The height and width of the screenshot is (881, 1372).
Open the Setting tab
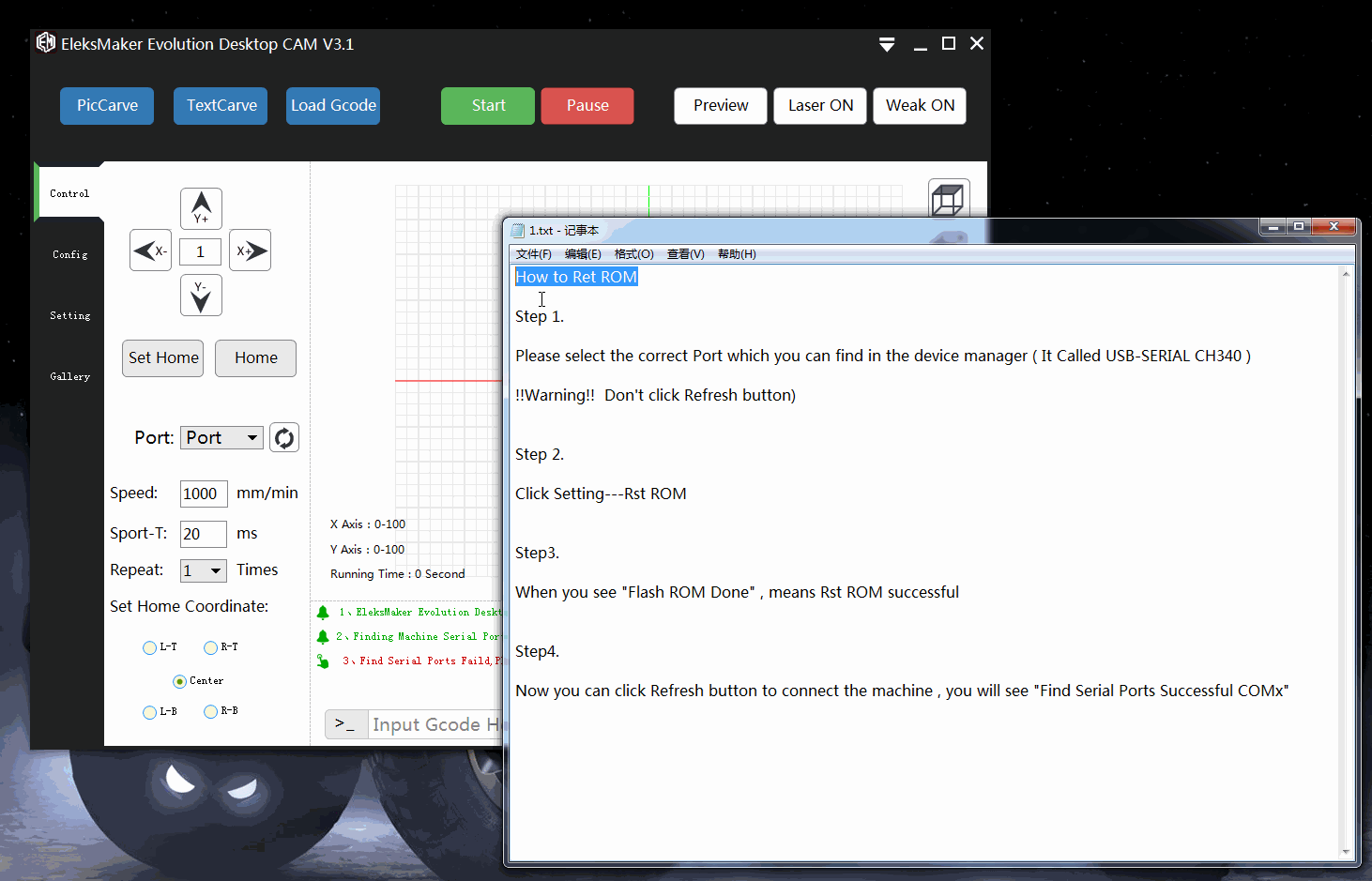click(x=69, y=315)
